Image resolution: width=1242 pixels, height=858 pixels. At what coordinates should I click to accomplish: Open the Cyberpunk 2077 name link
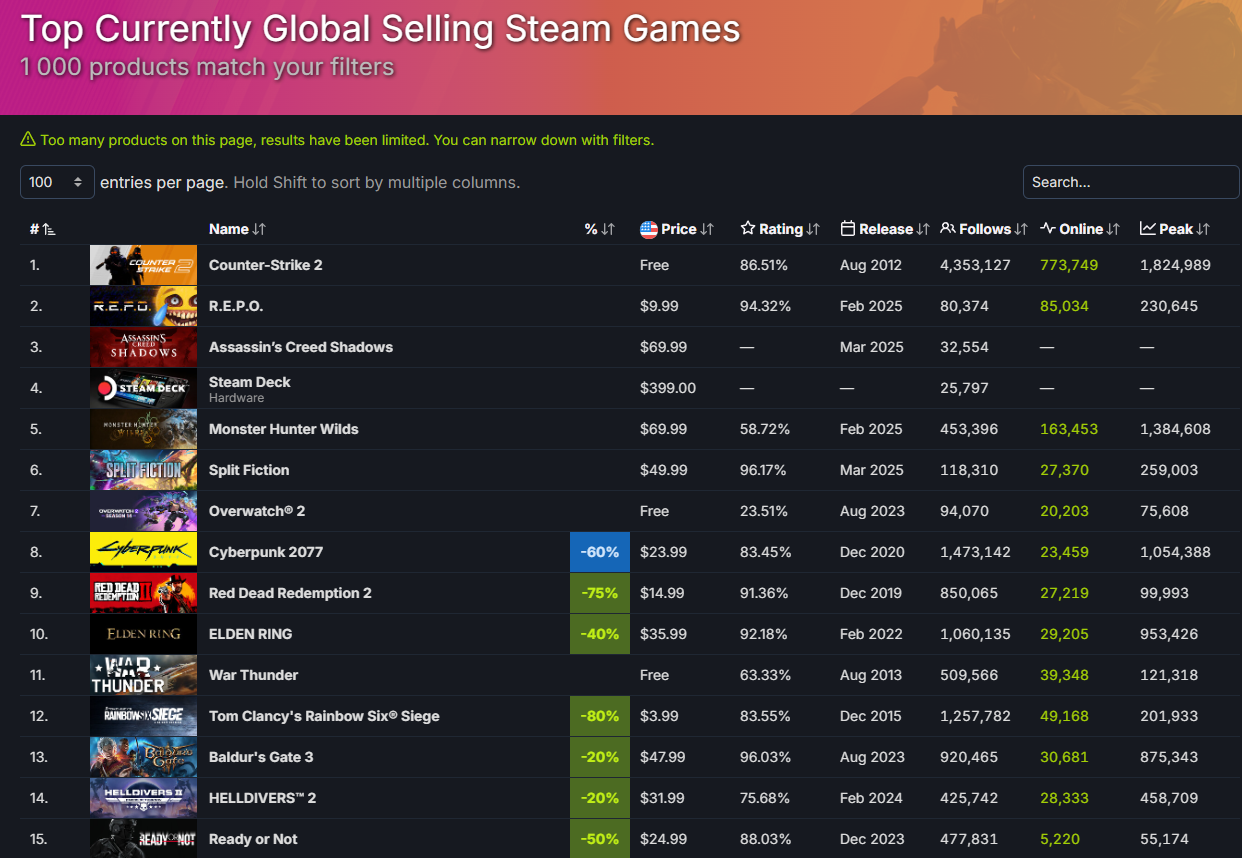point(266,552)
